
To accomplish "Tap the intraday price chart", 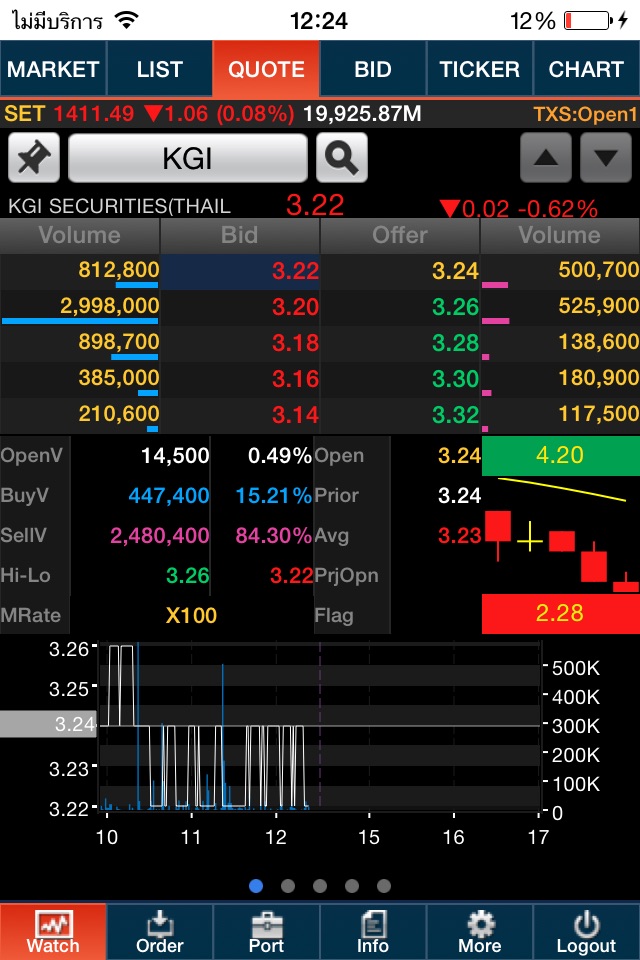I will 319,726.
